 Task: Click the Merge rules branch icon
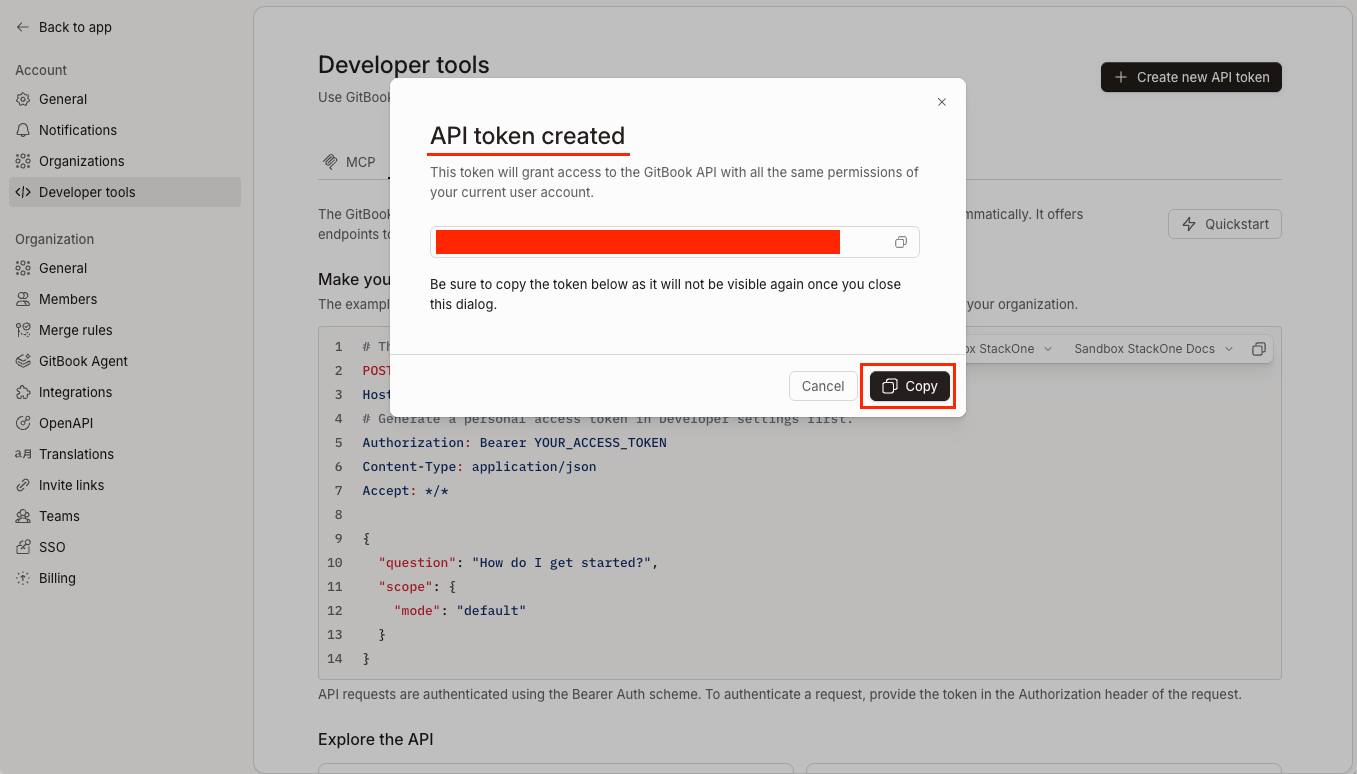pyautogui.click(x=23, y=330)
